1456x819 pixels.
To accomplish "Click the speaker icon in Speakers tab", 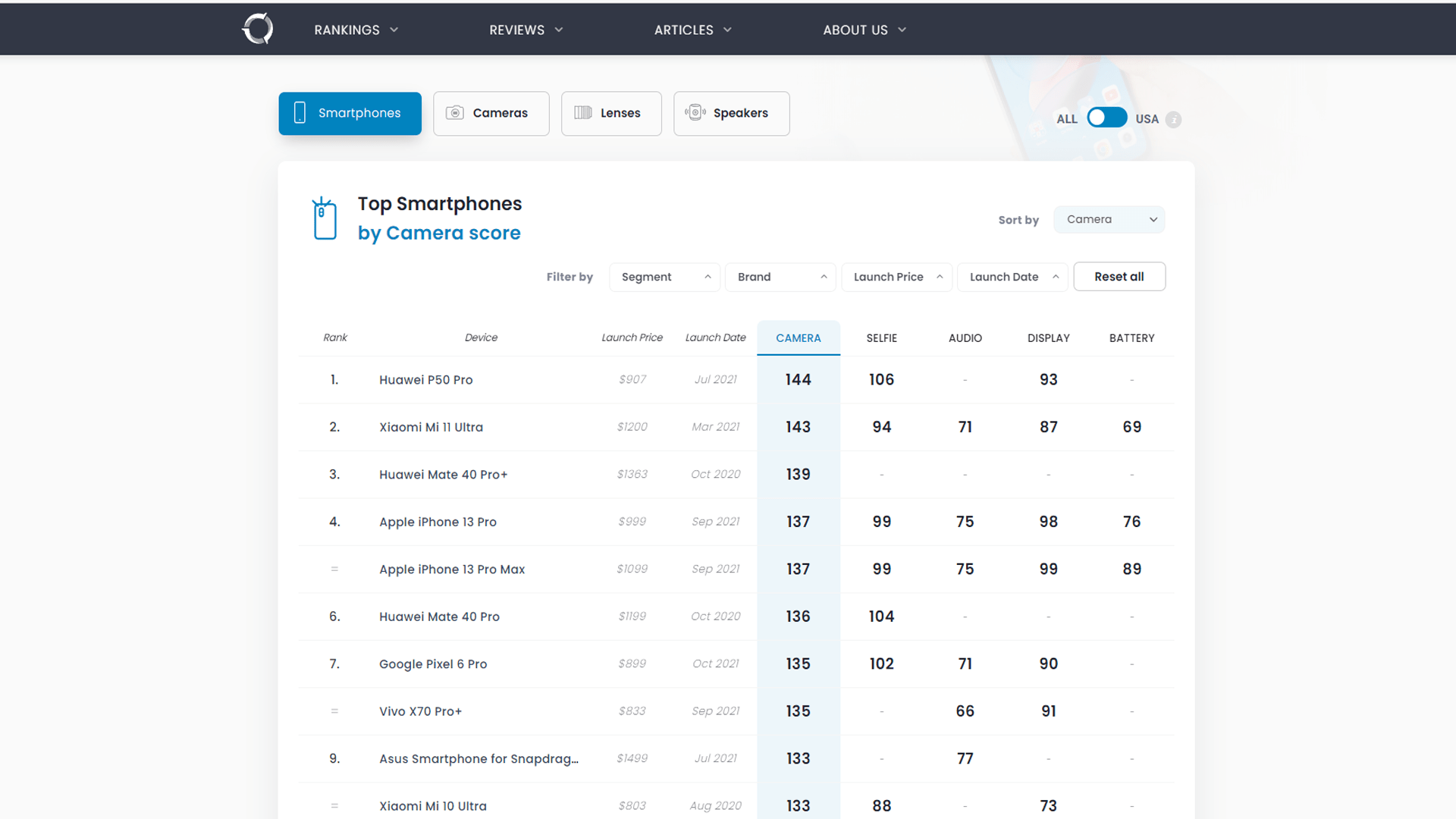I will tap(695, 112).
